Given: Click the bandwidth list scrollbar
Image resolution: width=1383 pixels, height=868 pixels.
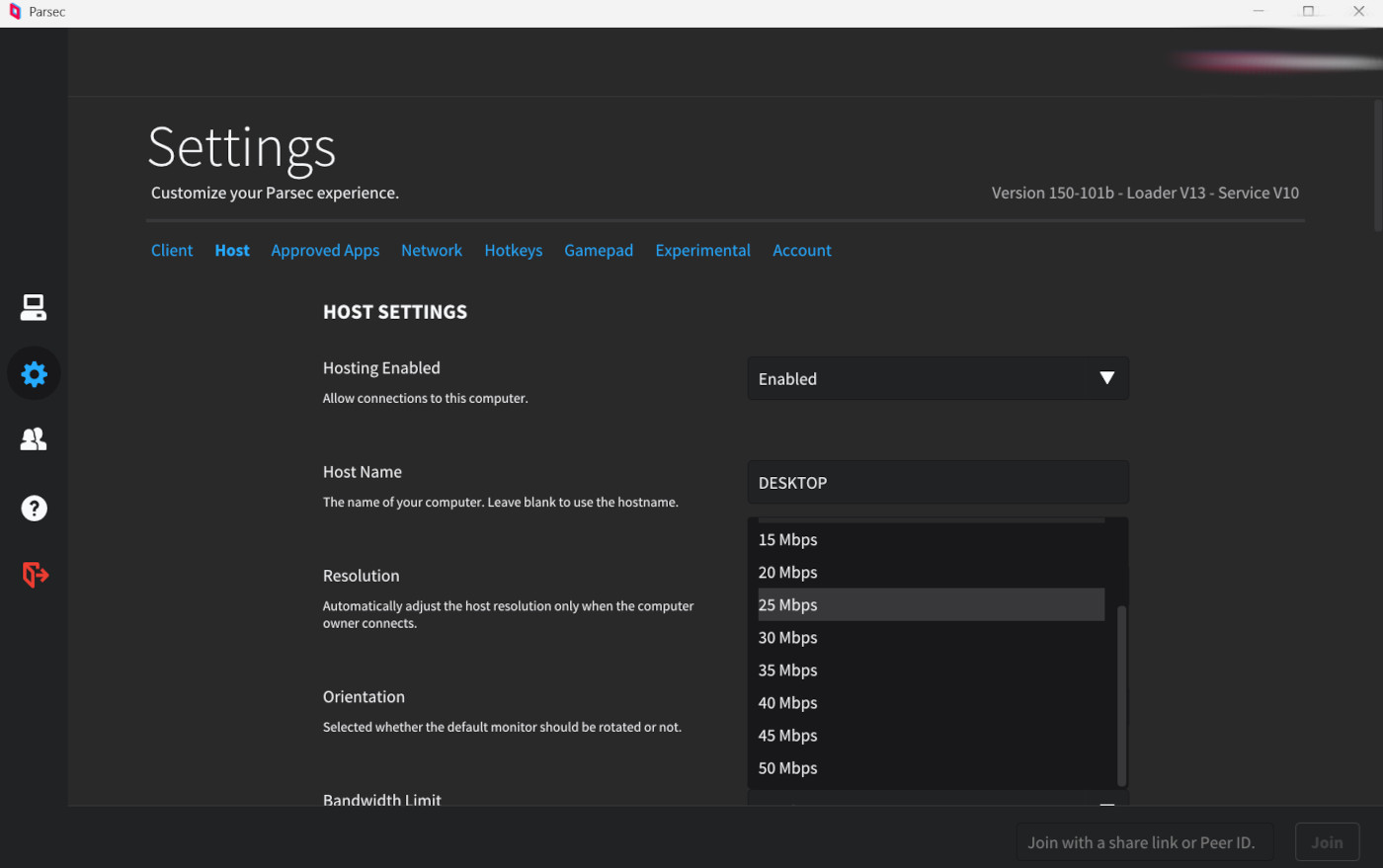Looking at the screenshot, I should pyautogui.click(x=1121, y=695).
